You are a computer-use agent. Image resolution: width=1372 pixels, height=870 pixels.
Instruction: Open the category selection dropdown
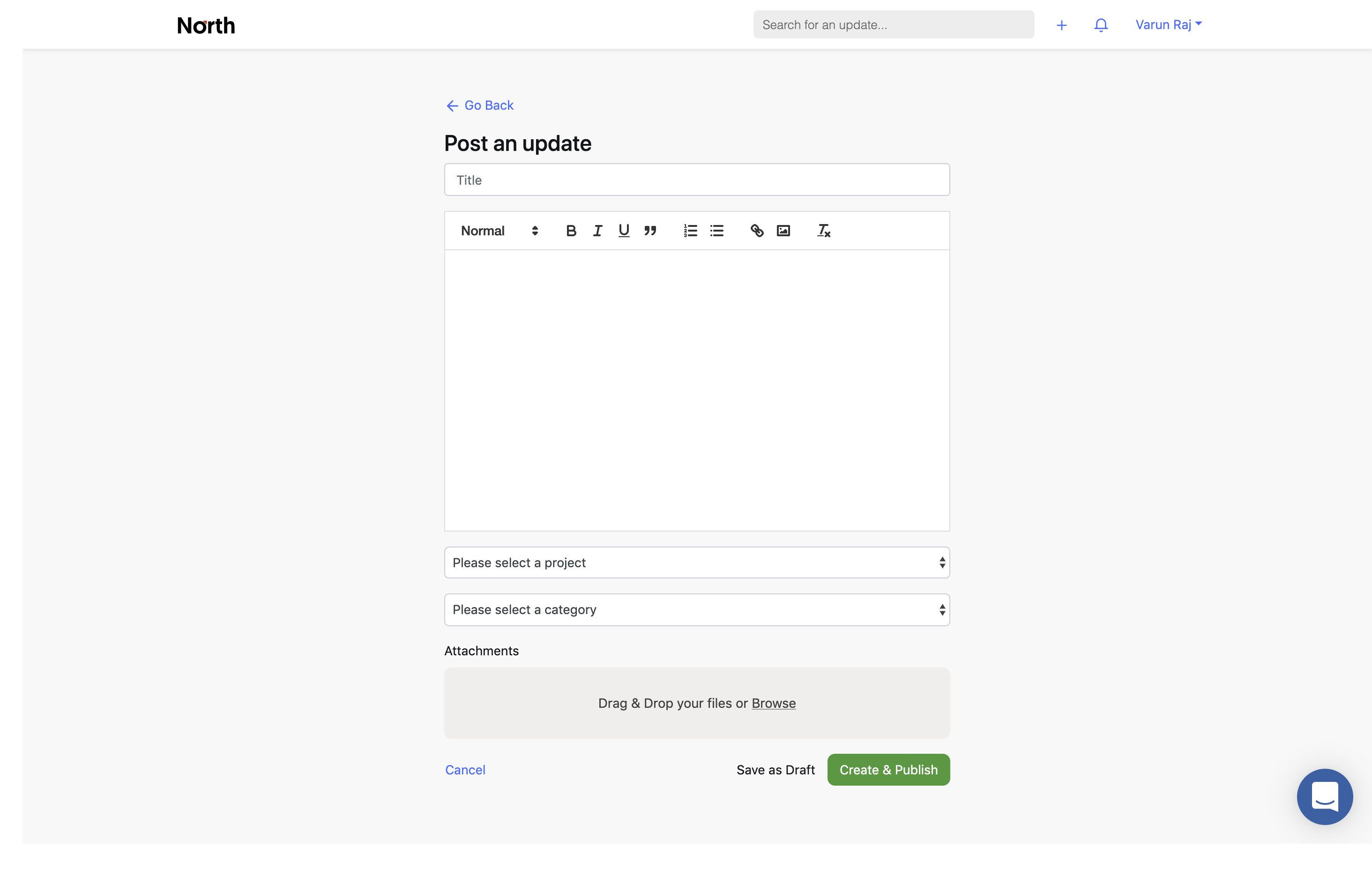[697, 609]
